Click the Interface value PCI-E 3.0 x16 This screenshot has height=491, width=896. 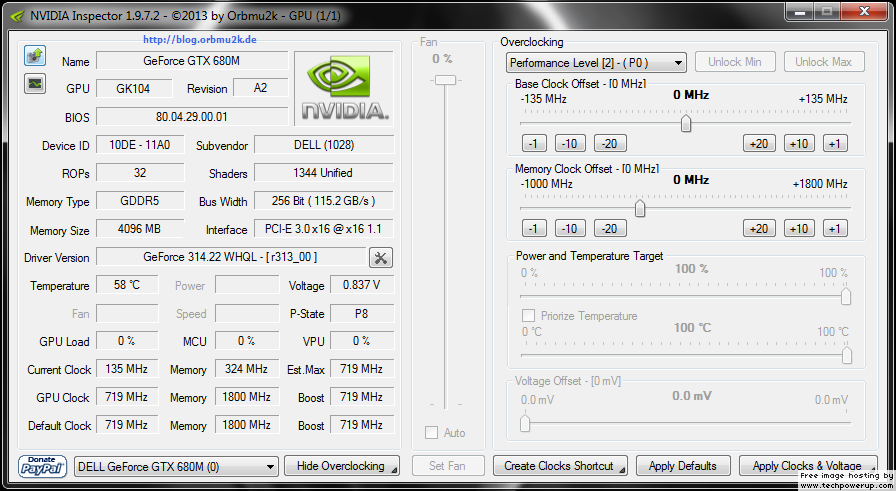324,229
